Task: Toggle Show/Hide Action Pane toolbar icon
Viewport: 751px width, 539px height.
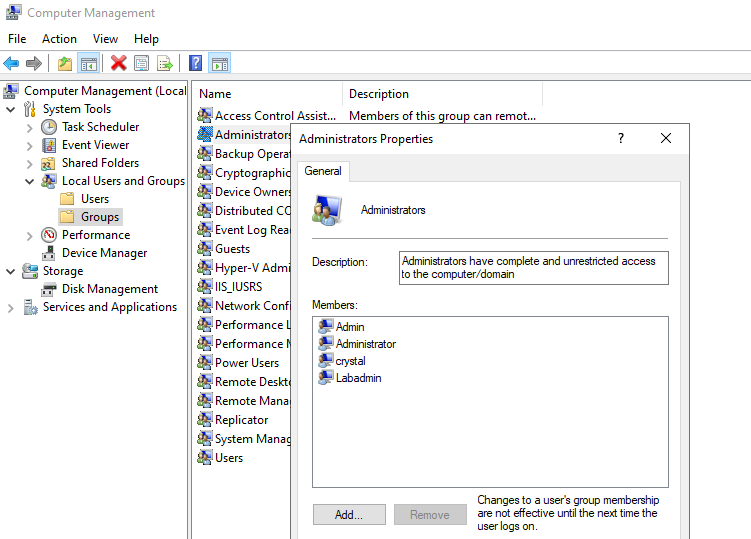Action: [x=220, y=63]
